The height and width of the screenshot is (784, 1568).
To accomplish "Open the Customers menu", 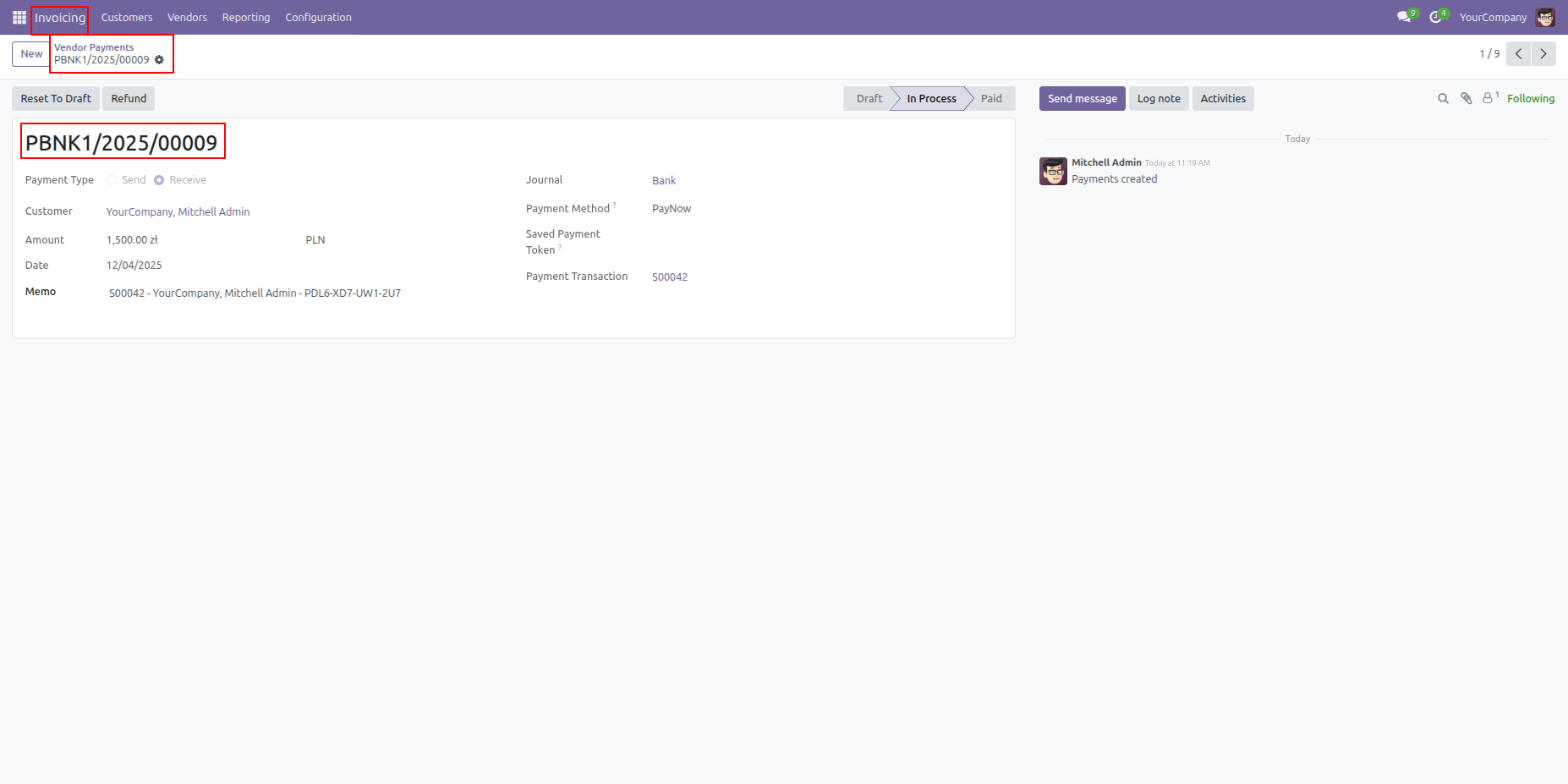I will (127, 17).
